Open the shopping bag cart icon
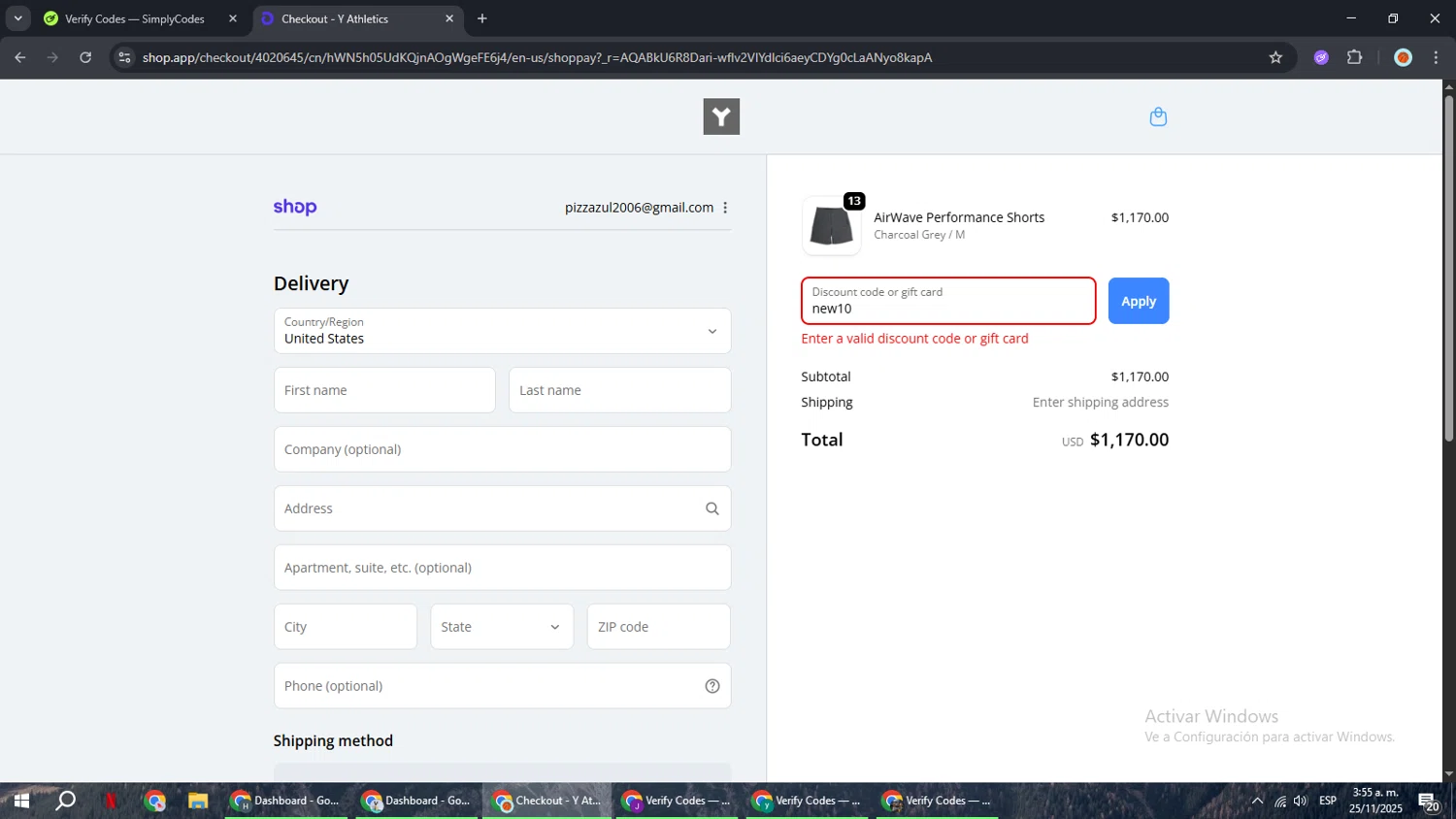1456x819 pixels. point(1158,116)
